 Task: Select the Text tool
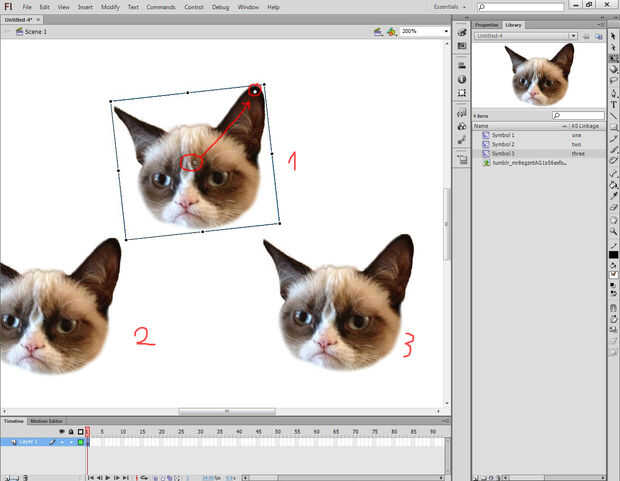coord(613,104)
